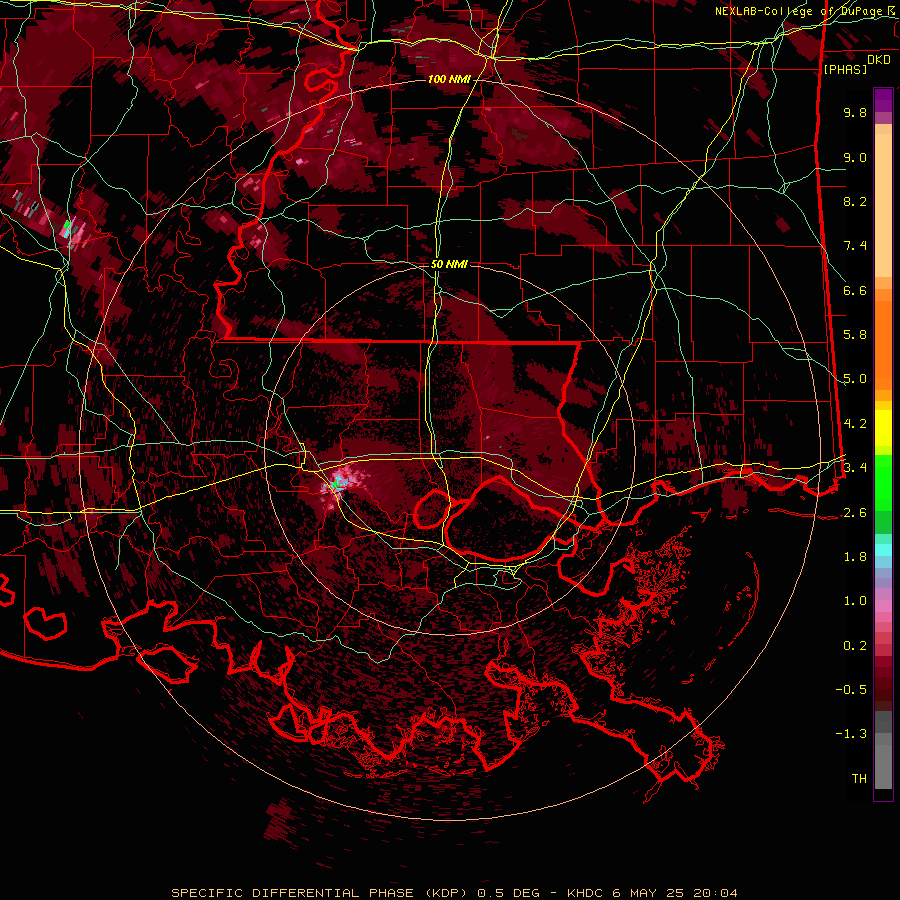This screenshot has height=900, width=900.
Task: Select the 0.2 value on the color scale
Action: coord(855,646)
